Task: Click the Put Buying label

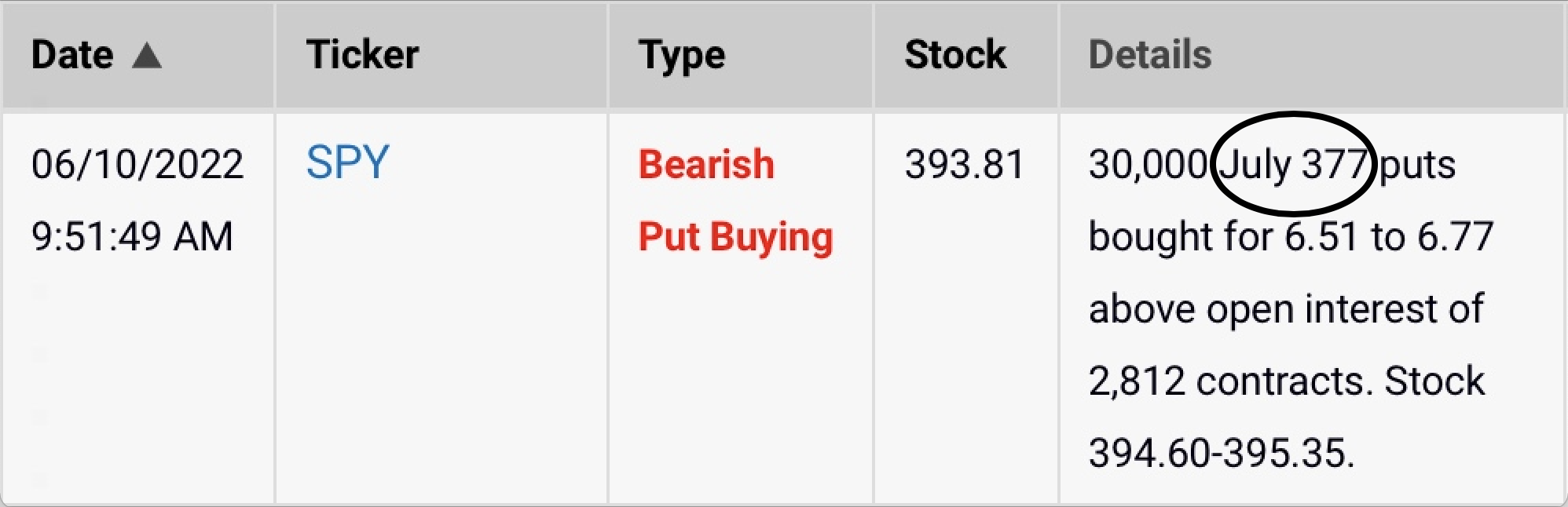Action: (735, 237)
